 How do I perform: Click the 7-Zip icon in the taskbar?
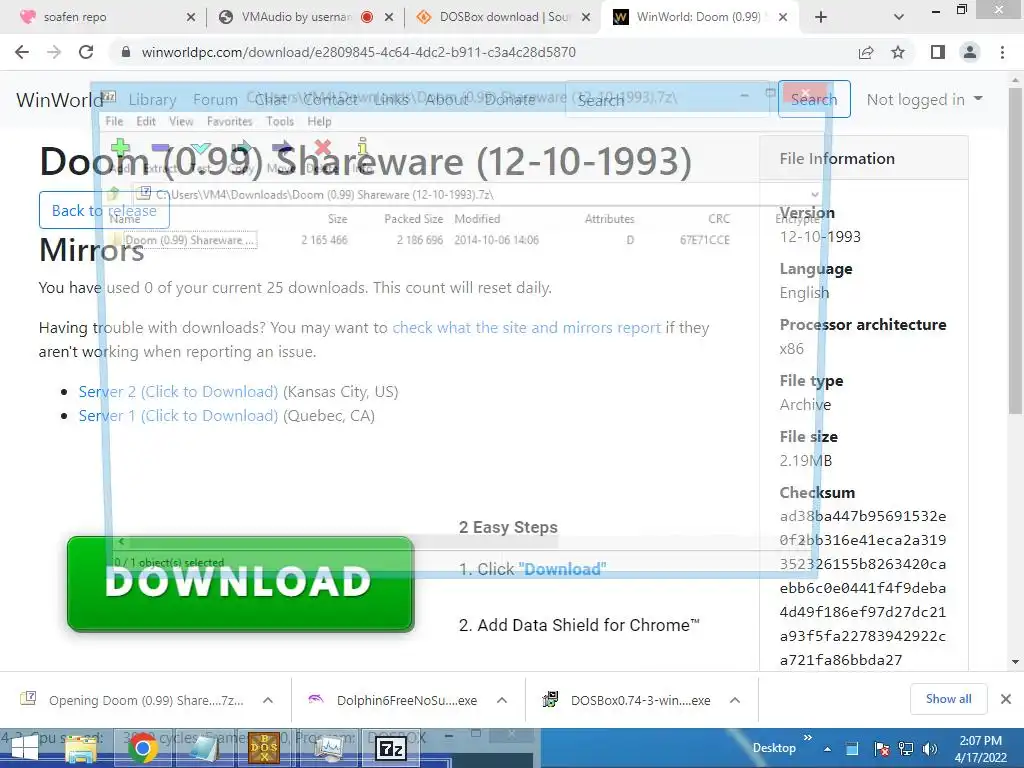391,748
